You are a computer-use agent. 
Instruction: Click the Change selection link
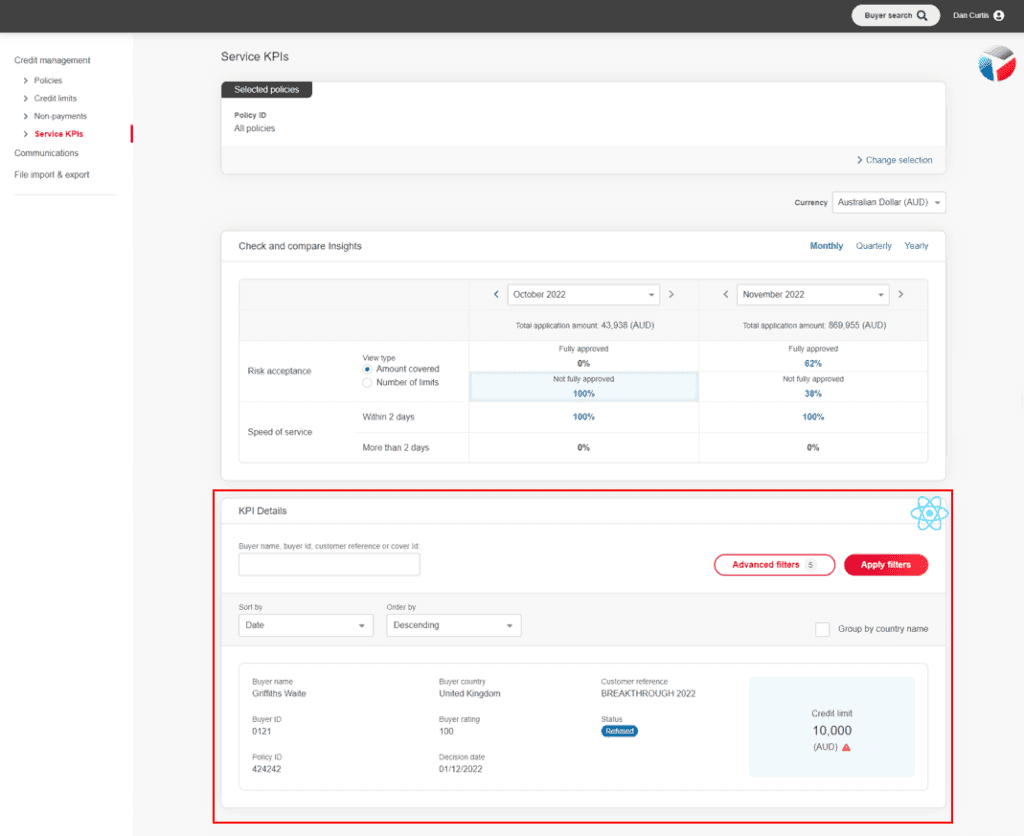click(894, 160)
